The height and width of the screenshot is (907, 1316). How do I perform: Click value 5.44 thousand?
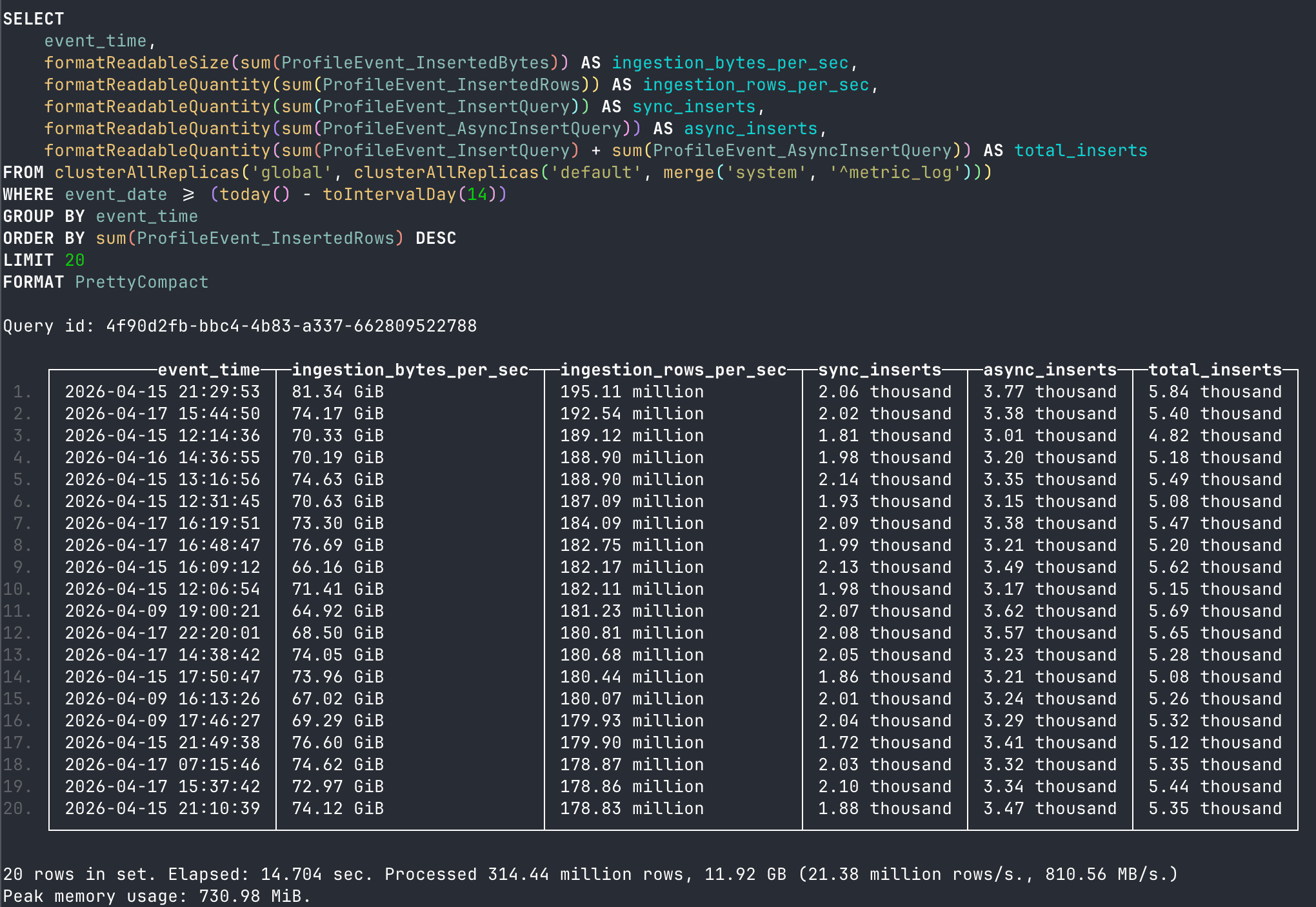[x=1215, y=786]
